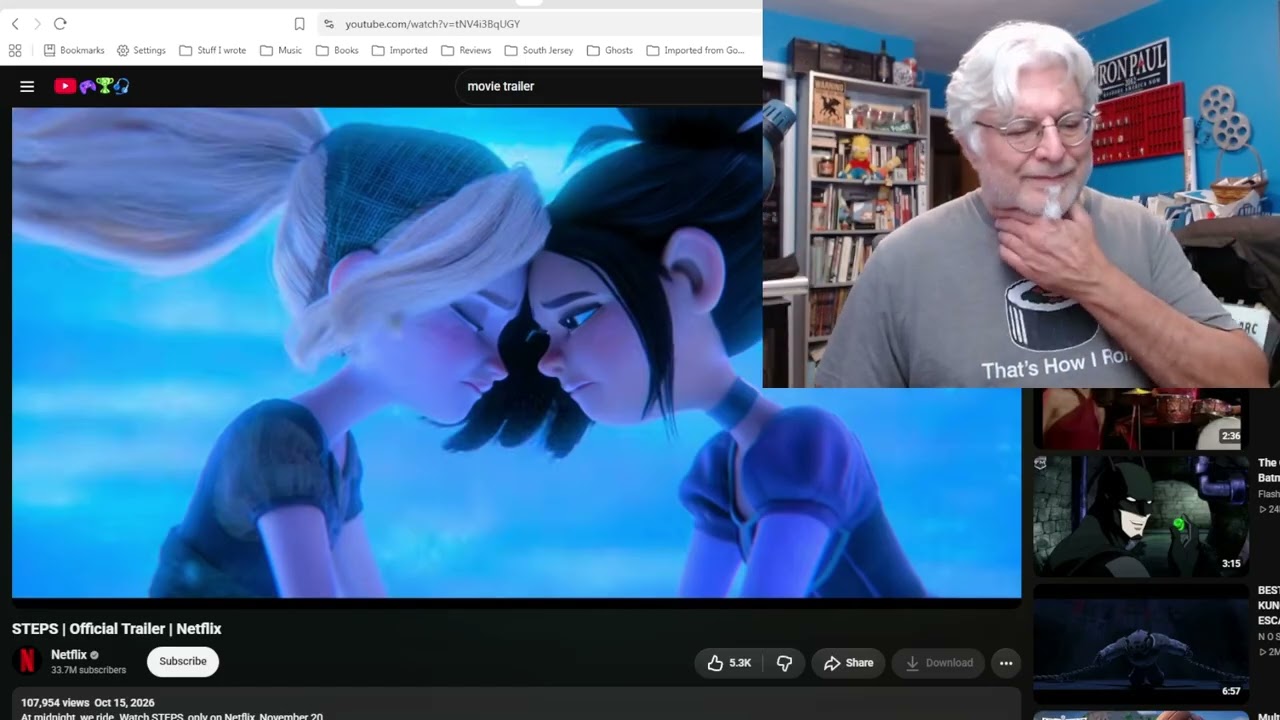Screen dimensions: 1280x720
Task: Open the apps grid icon in bookmarks bar
Action: (x=15, y=50)
